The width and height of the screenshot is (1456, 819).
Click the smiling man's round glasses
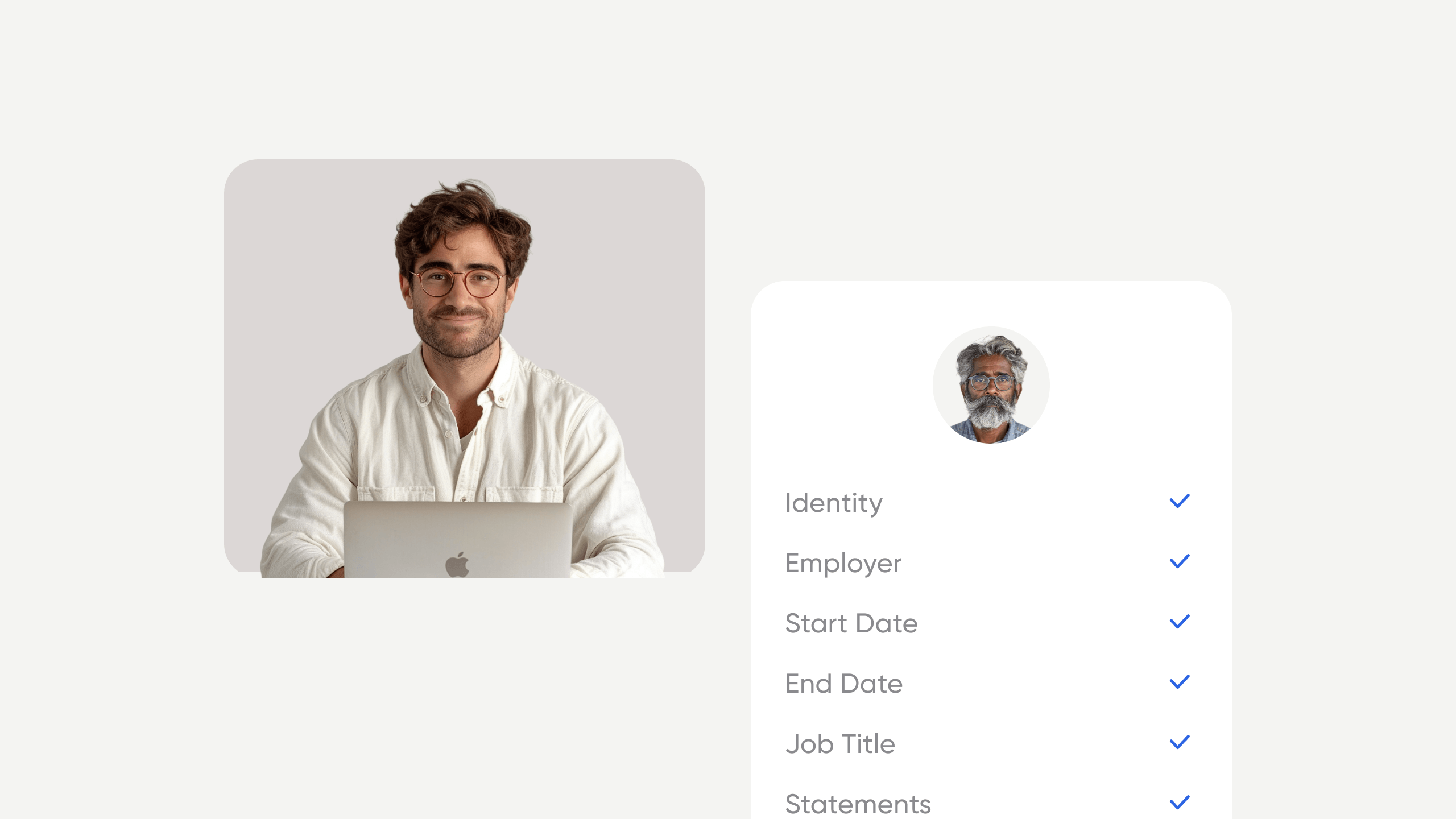click(458, 283)
